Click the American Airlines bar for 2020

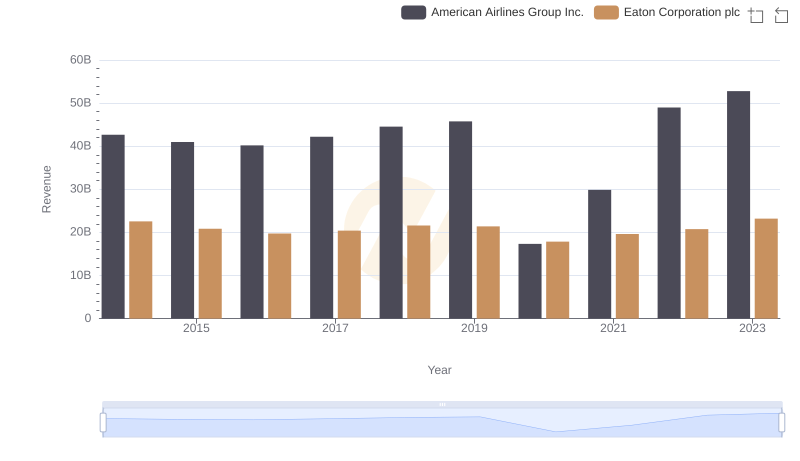click(x=530, y=281)
